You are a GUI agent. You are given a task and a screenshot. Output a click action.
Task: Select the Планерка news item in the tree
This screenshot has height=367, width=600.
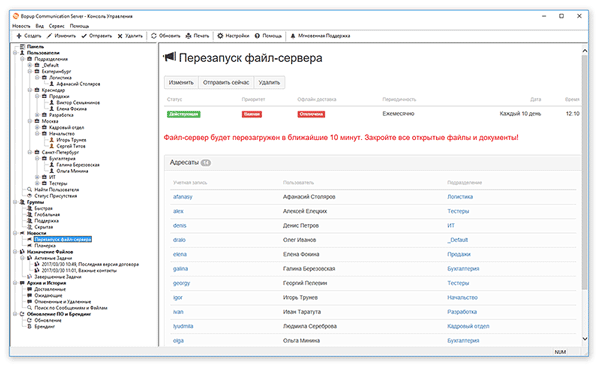click(45, 246)
